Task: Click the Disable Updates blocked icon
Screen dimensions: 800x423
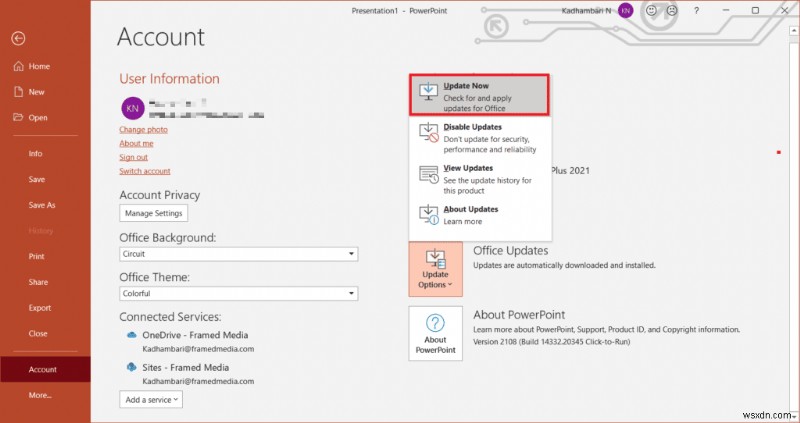Action: click(429, 133)
